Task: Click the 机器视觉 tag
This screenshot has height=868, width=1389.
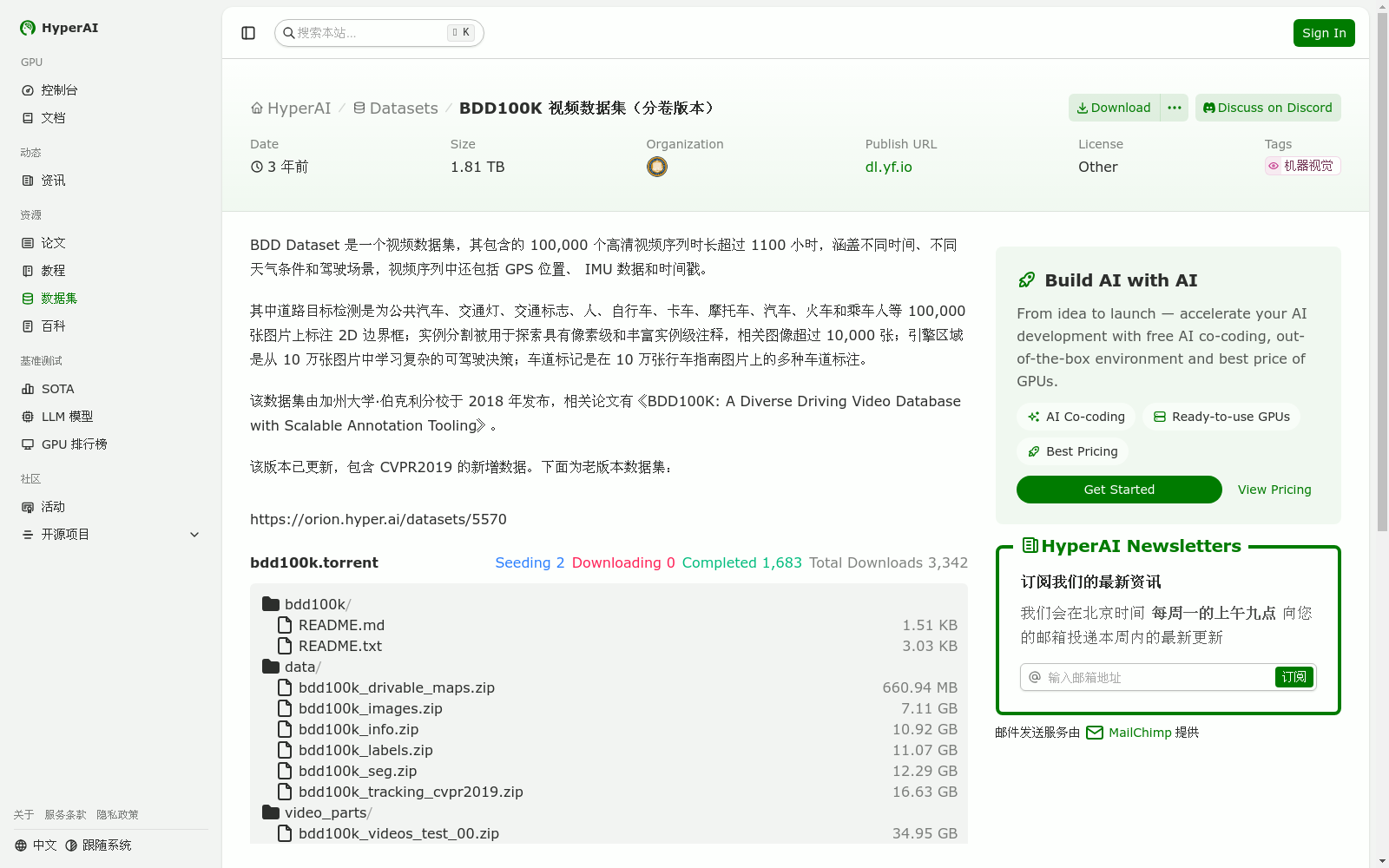Action: [x=1302, y=166]
